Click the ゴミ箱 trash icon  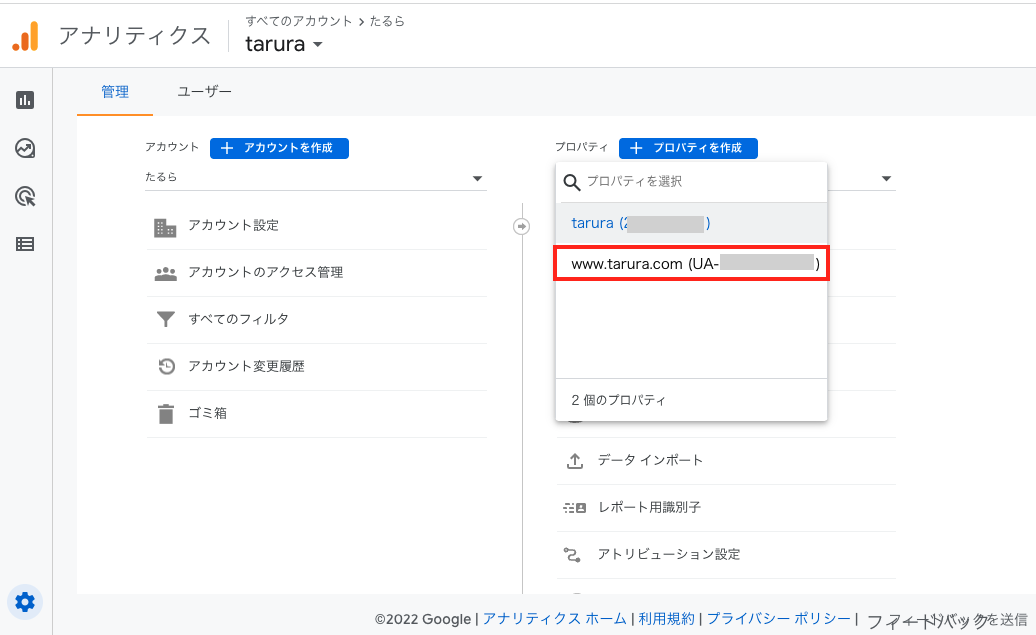click(x=166, y=414)
